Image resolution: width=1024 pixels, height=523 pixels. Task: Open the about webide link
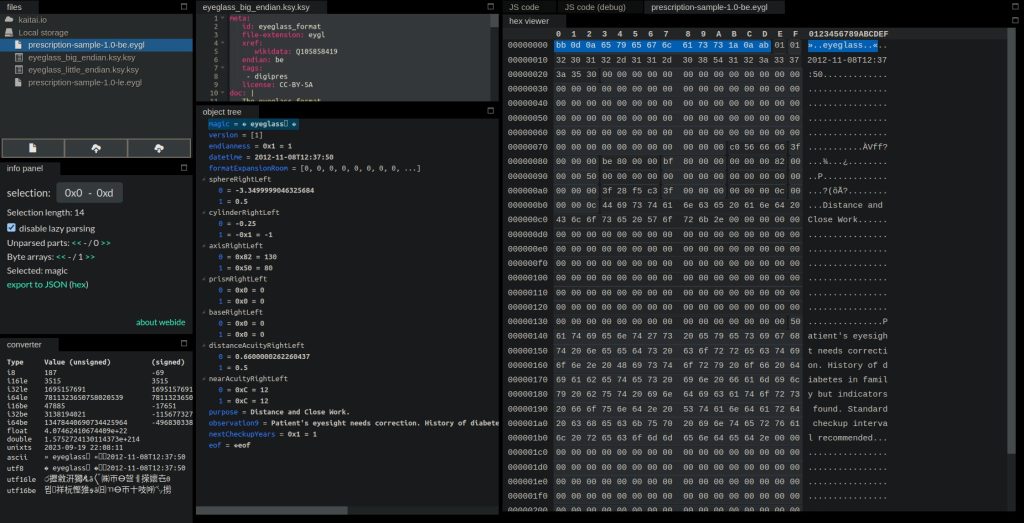[161, 322]
